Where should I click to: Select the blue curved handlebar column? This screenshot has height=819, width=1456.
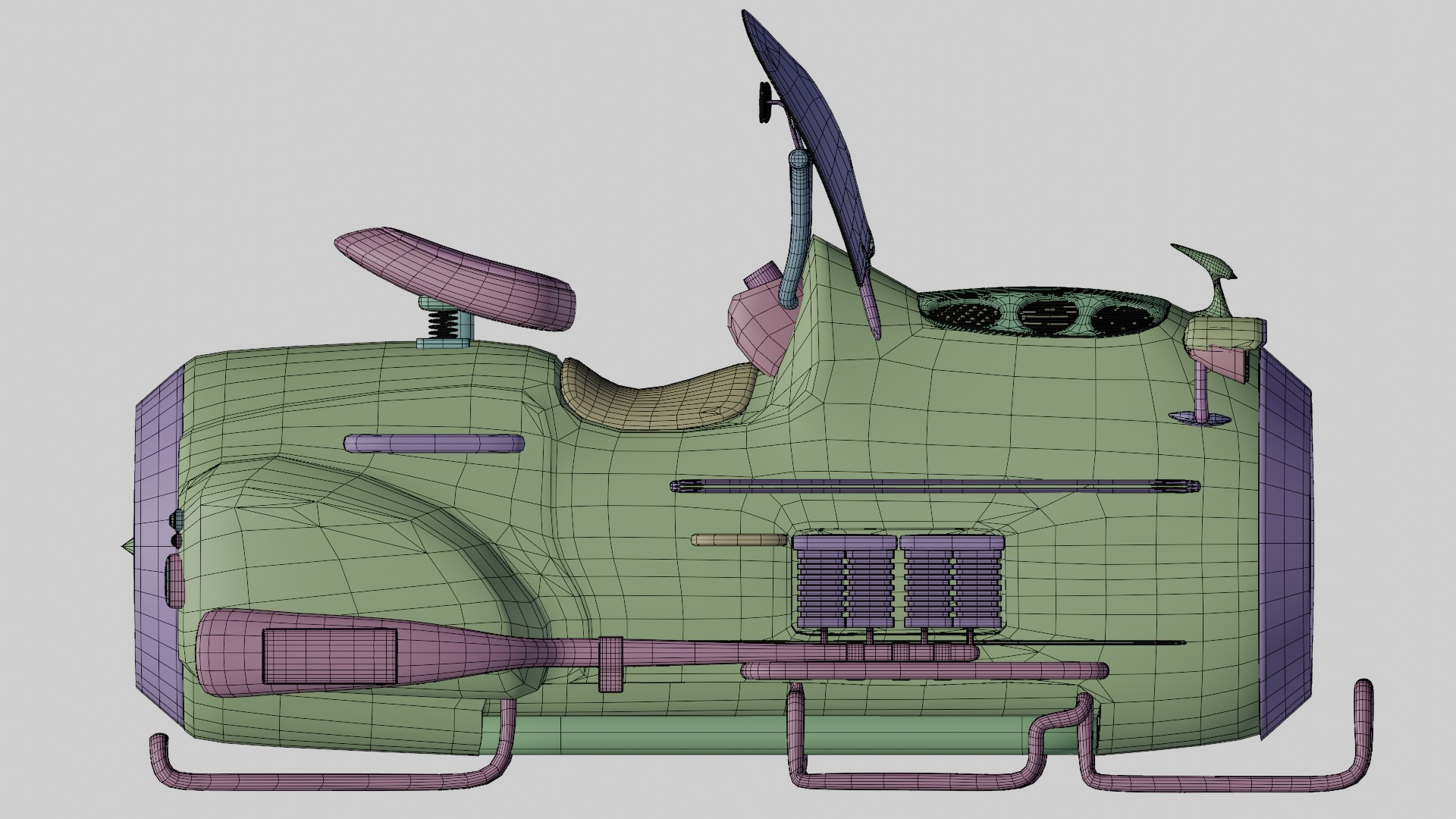(796, 227)
